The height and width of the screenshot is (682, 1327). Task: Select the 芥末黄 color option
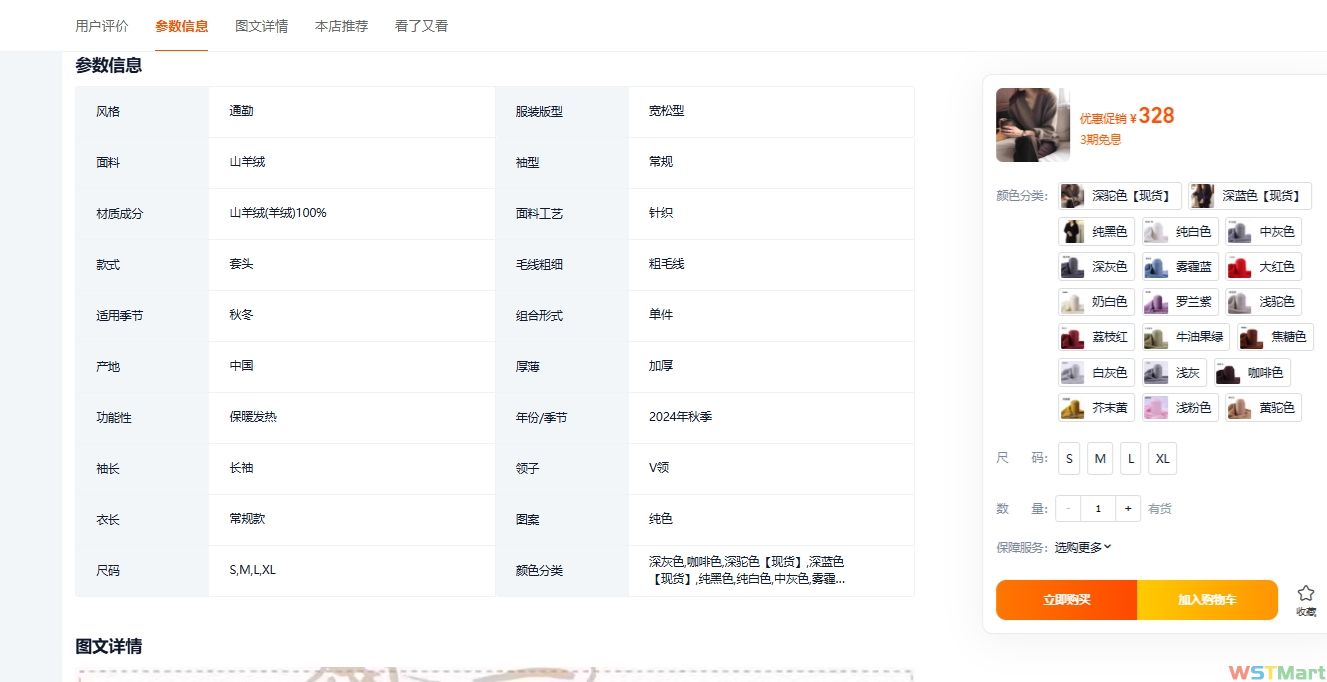1096,408
